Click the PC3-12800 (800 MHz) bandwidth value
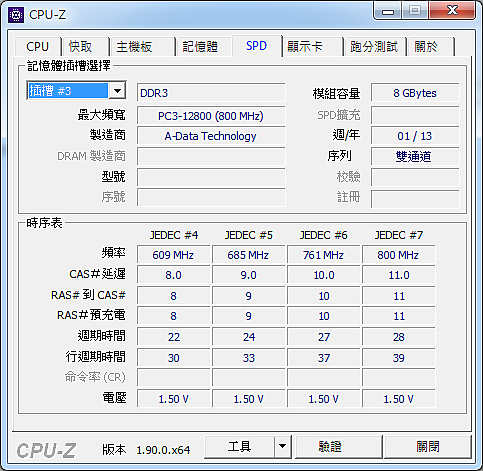The image size is (483, 471). coord(211,116)
